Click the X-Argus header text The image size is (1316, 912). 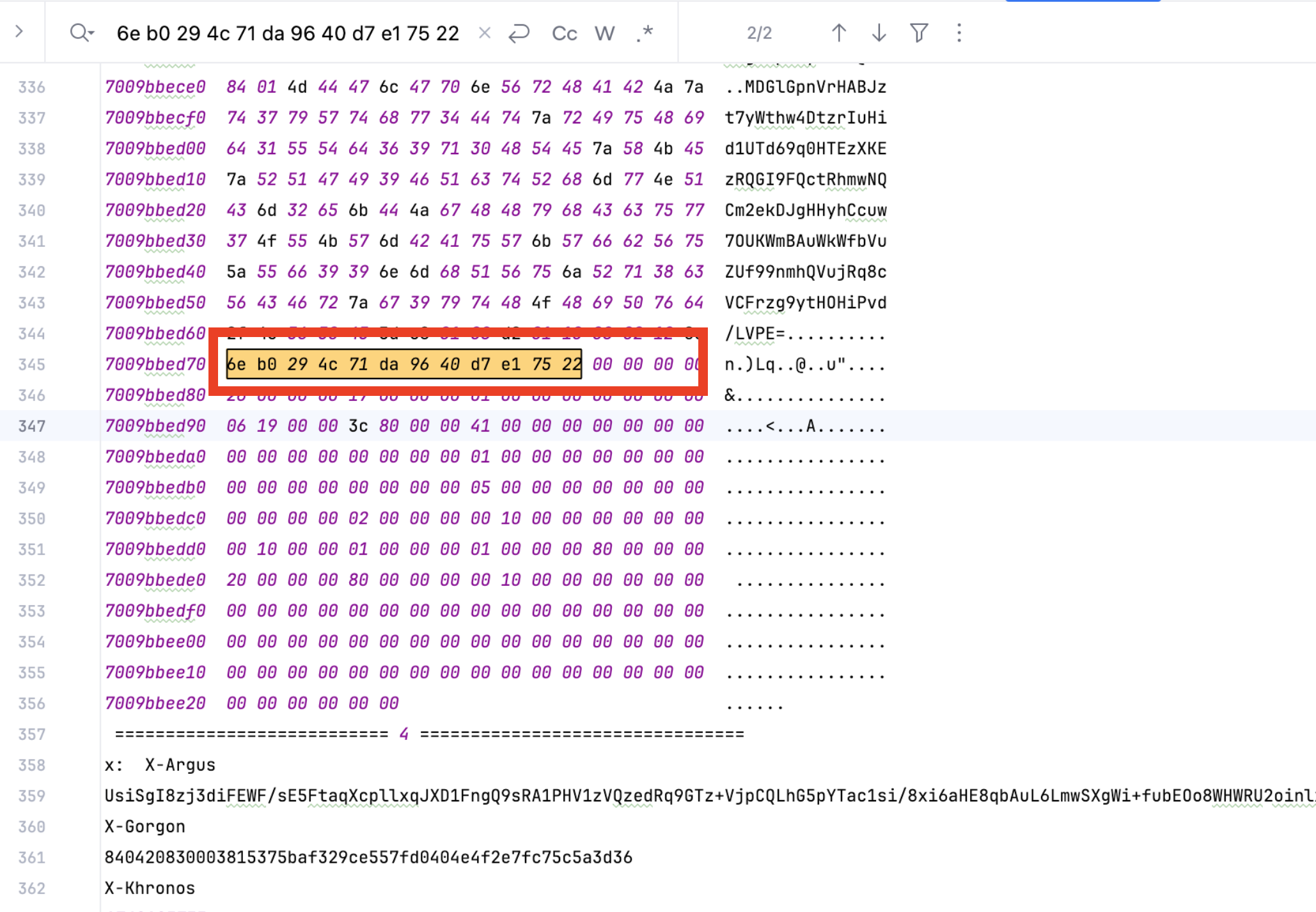180,765
